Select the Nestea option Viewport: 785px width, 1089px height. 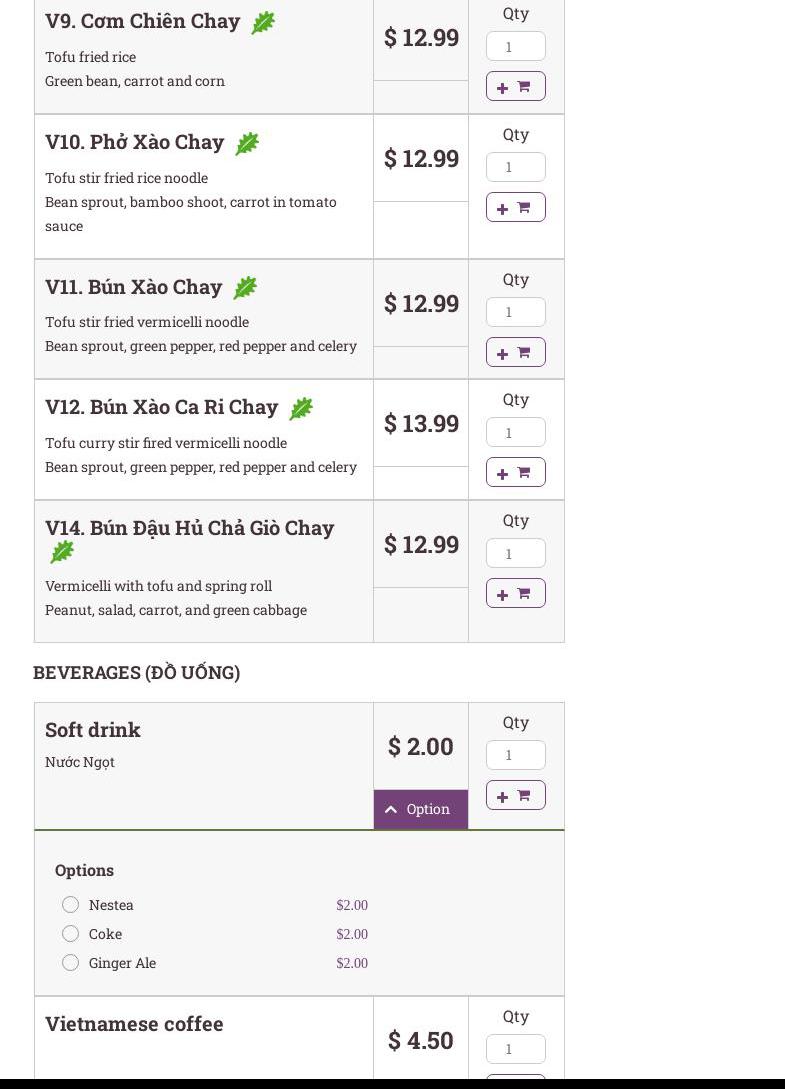(x=70, y=905)
